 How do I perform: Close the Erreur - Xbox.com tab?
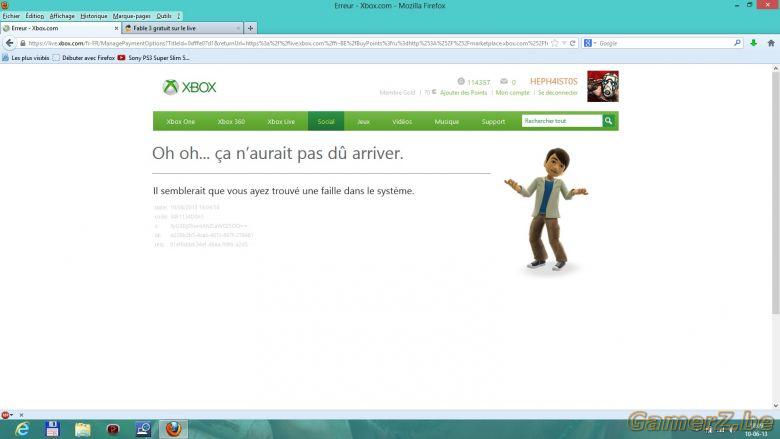(x=116, y=28)
